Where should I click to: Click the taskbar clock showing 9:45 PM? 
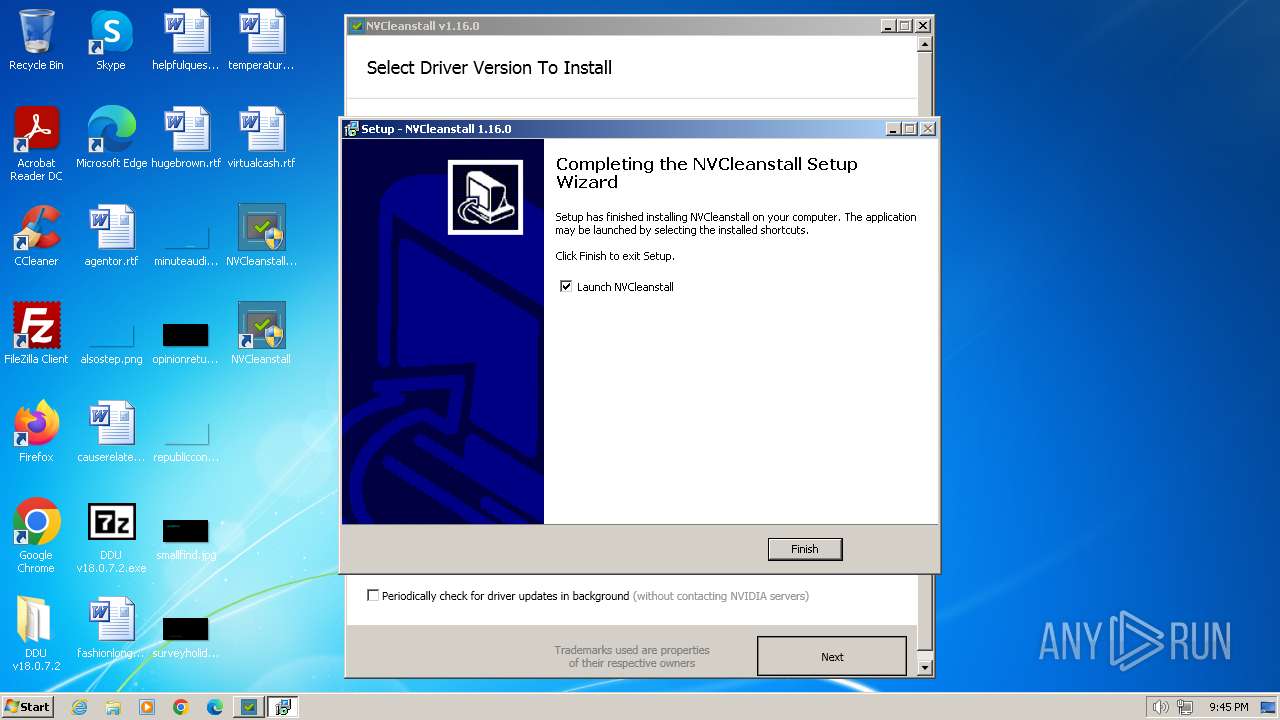coord(1229,707)
